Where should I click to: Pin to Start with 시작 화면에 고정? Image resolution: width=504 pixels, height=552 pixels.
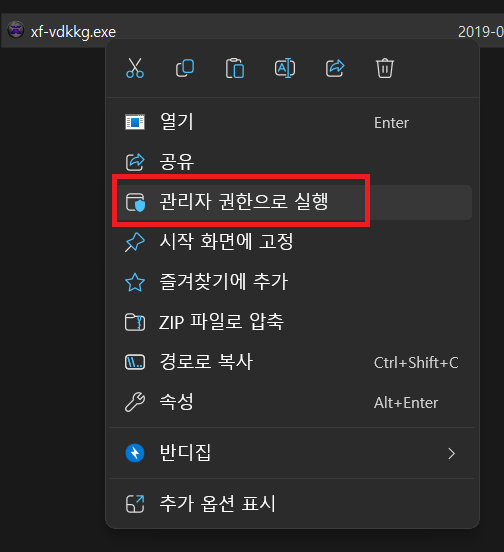[x=292, y=242]
